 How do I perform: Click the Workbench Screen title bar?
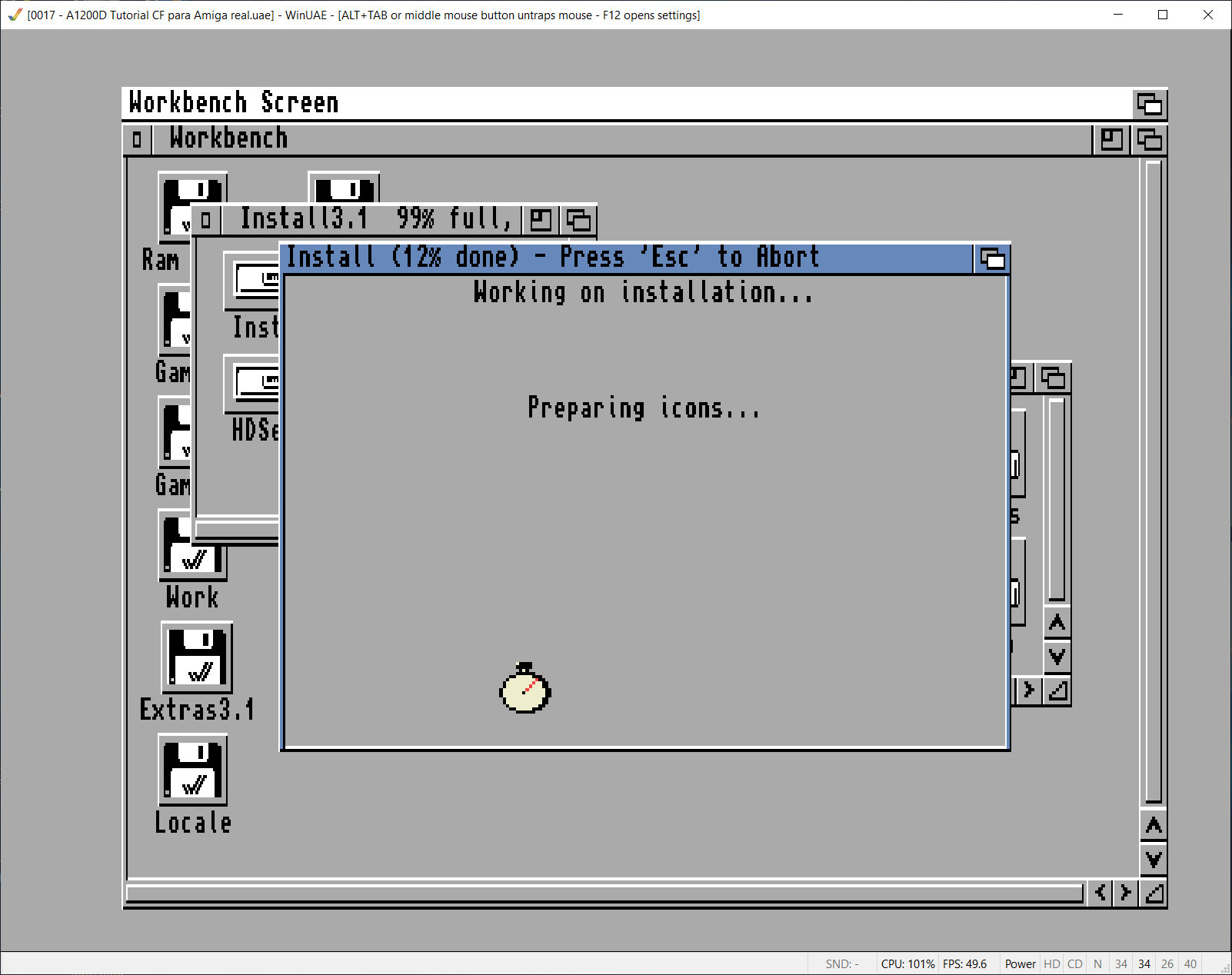point(628,104)
